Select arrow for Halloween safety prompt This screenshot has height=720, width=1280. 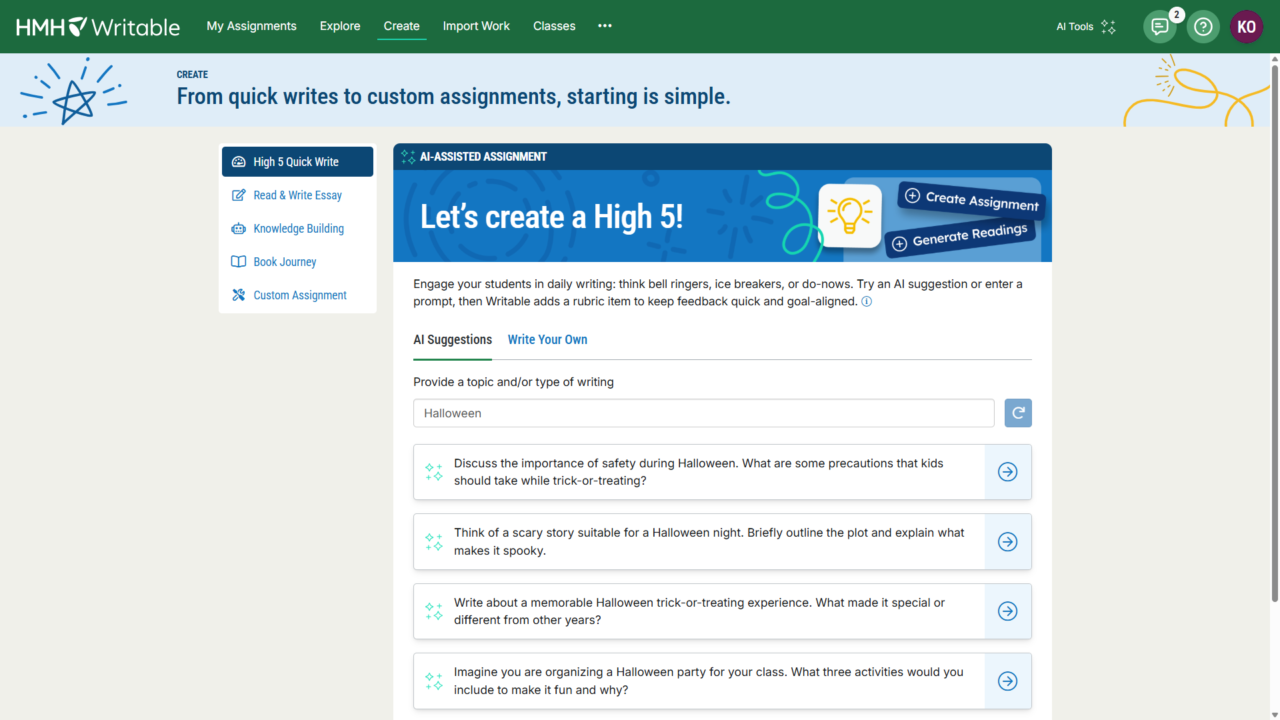click(x=1008, y=472)
